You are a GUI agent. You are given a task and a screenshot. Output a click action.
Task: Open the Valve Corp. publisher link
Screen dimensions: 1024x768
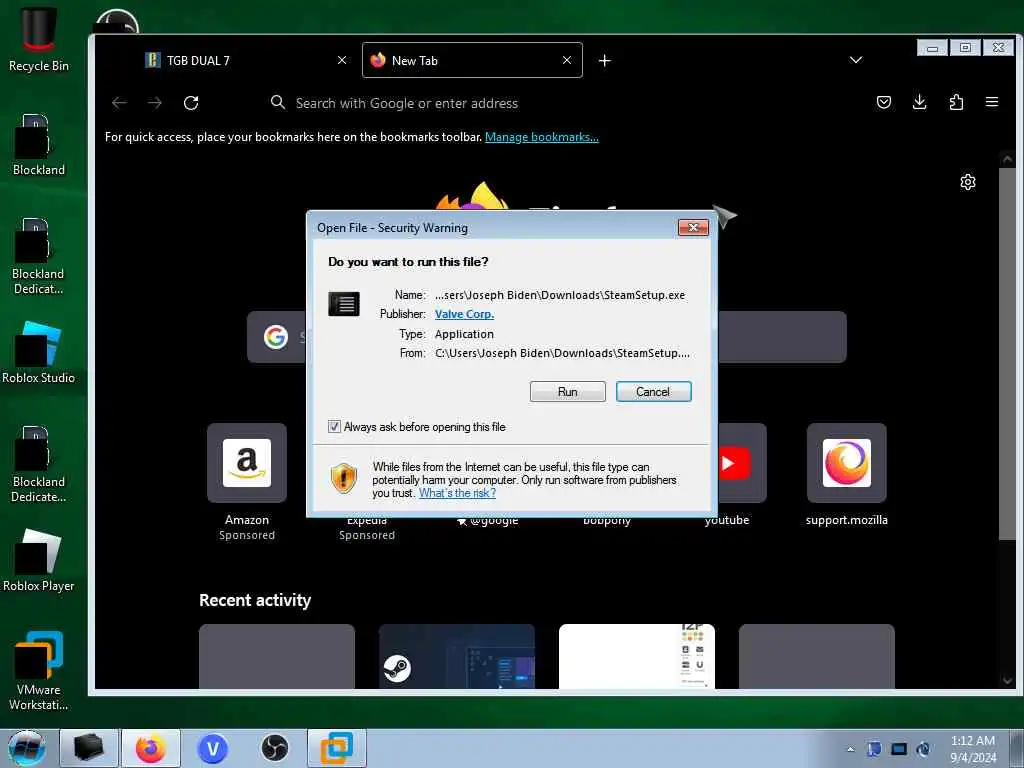(464, 314)
